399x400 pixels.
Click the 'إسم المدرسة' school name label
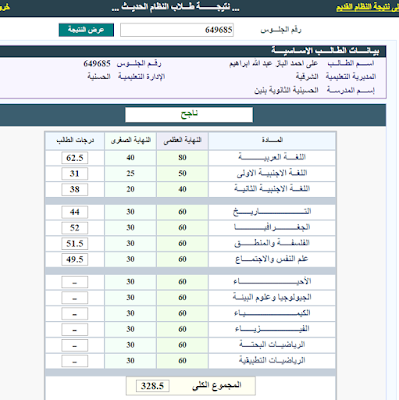click(351, 90)
